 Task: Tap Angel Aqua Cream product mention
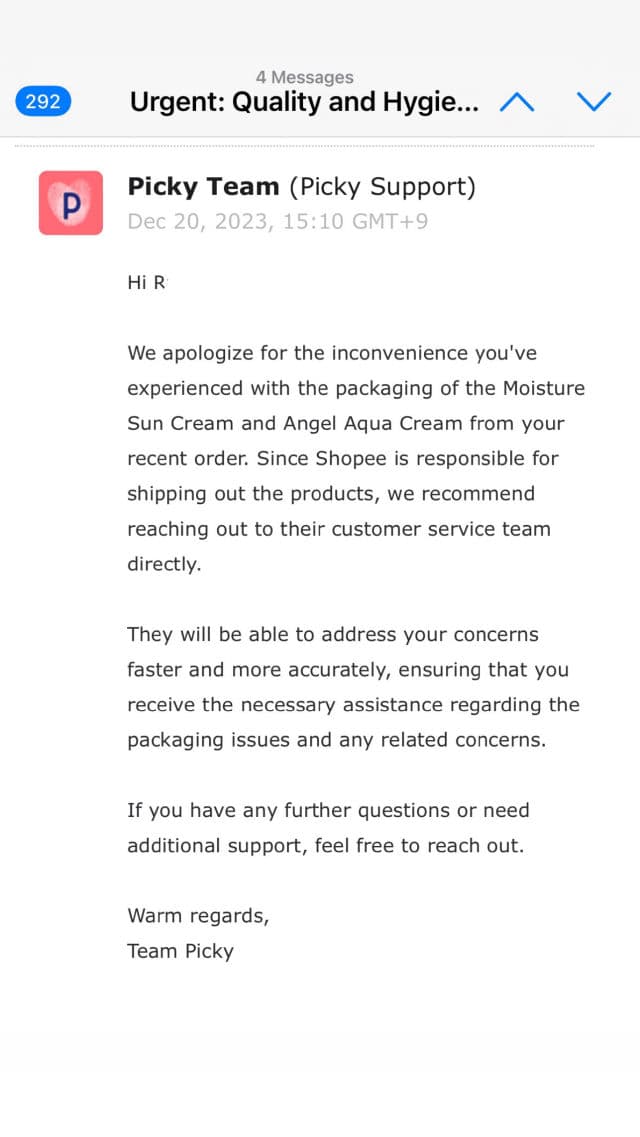[368, 424]
